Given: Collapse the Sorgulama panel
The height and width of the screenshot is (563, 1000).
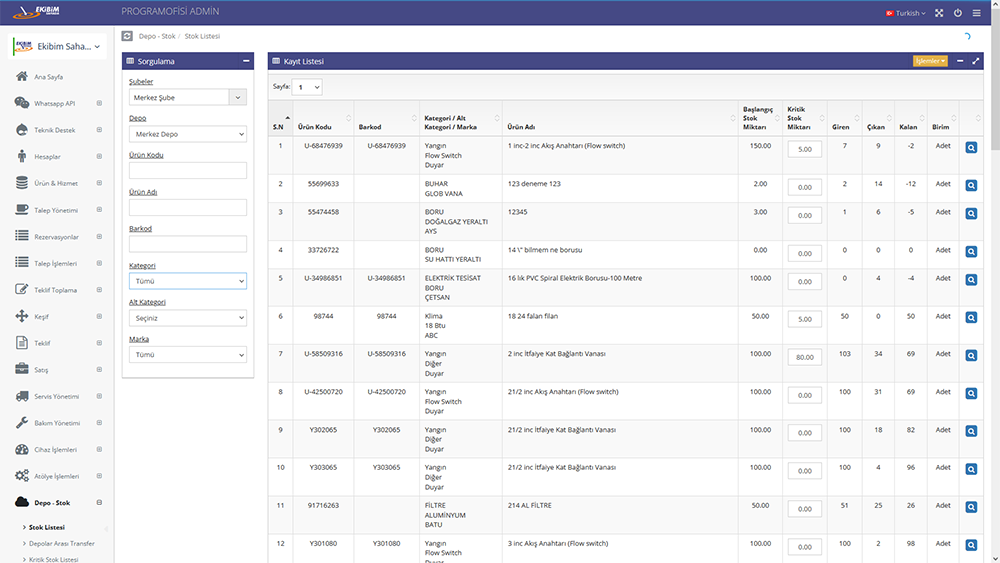Looking at the screenshot, I should 246,61.
